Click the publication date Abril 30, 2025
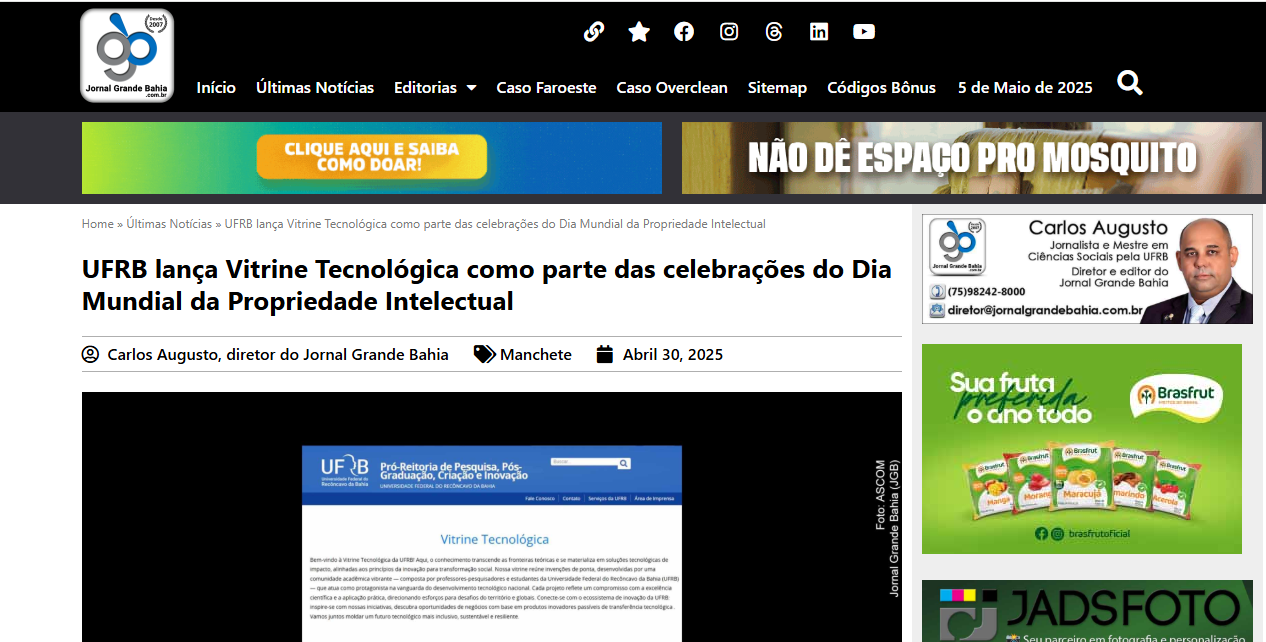1266x642 pixels. click(660, 354)
